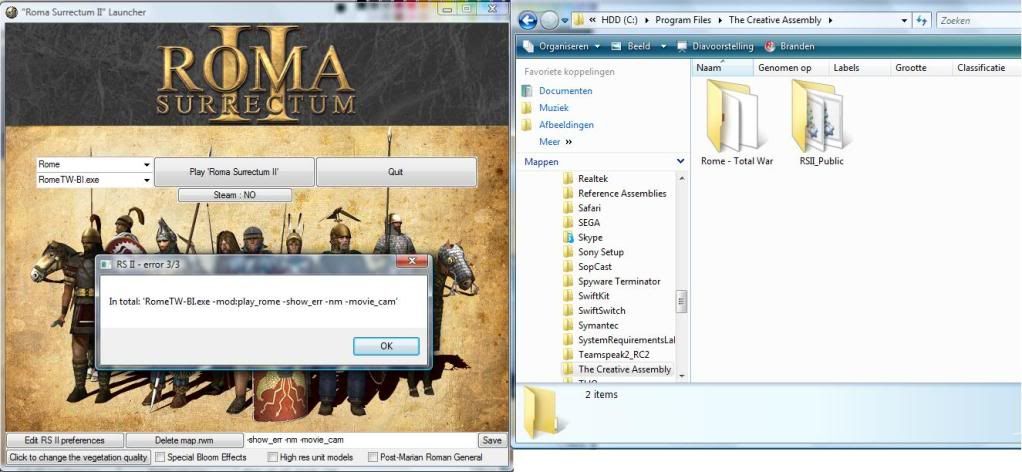Select The Creative Assembly tree folder
This screenshot has height=472, width=1022.
pos(624,370)
